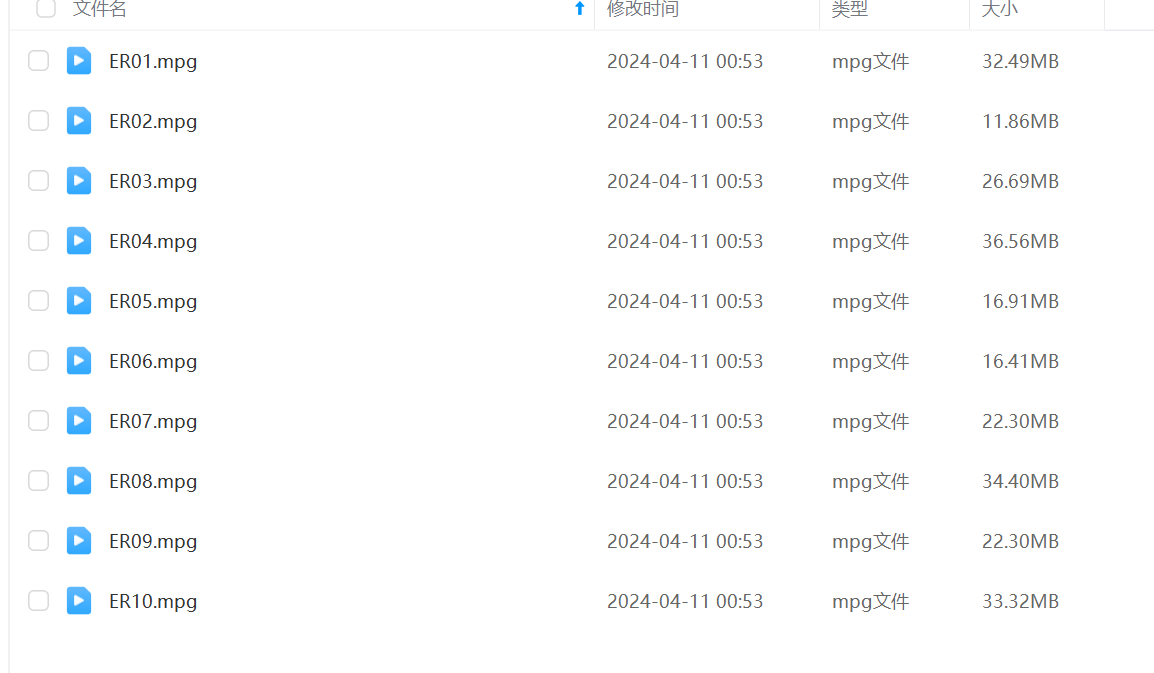
Task: Click the video icon next to ER02.mpg
Action: point(79,121)
